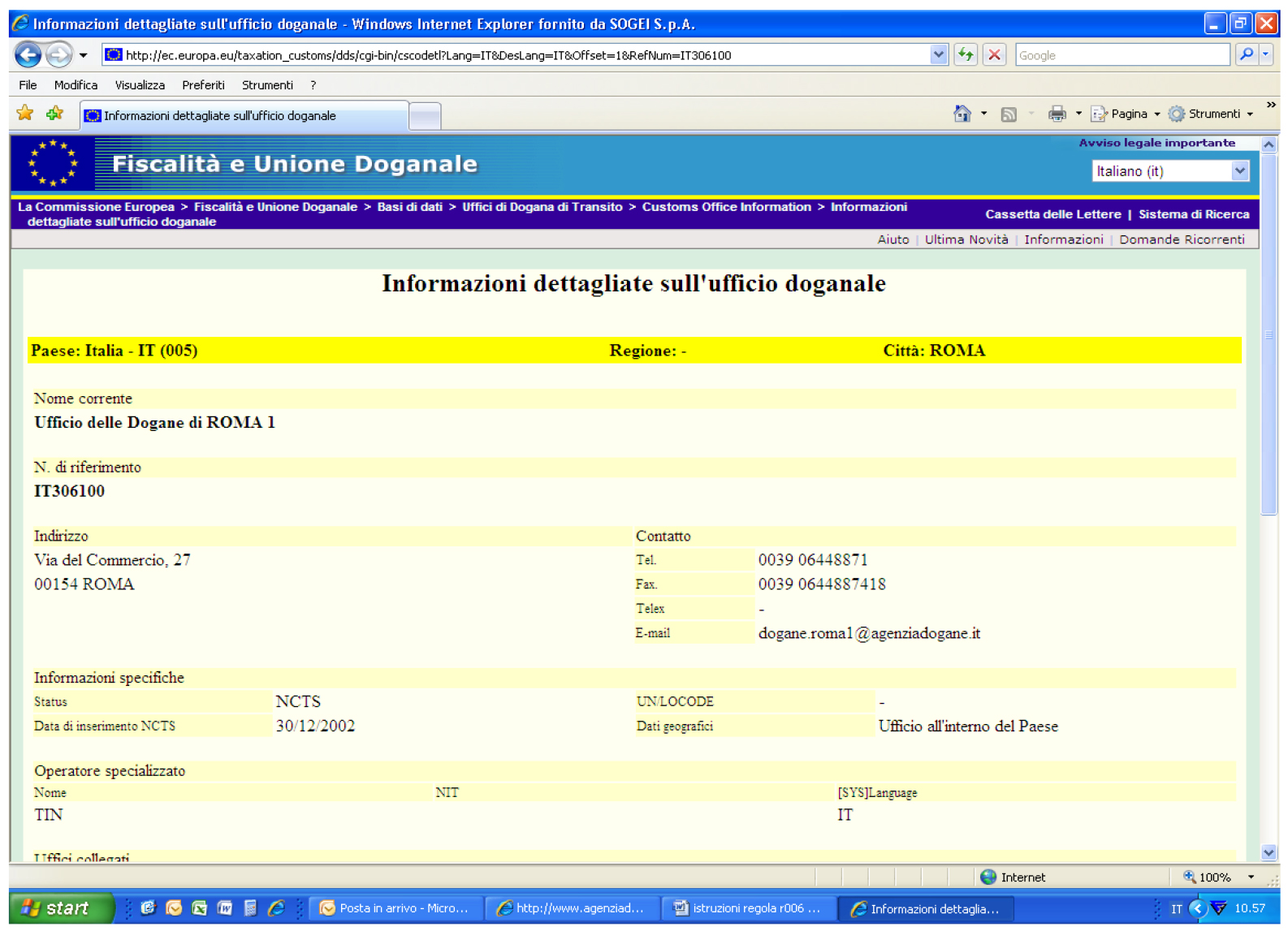Click the search magnifier icon

pyautogui.click(x=1247, y=55)
